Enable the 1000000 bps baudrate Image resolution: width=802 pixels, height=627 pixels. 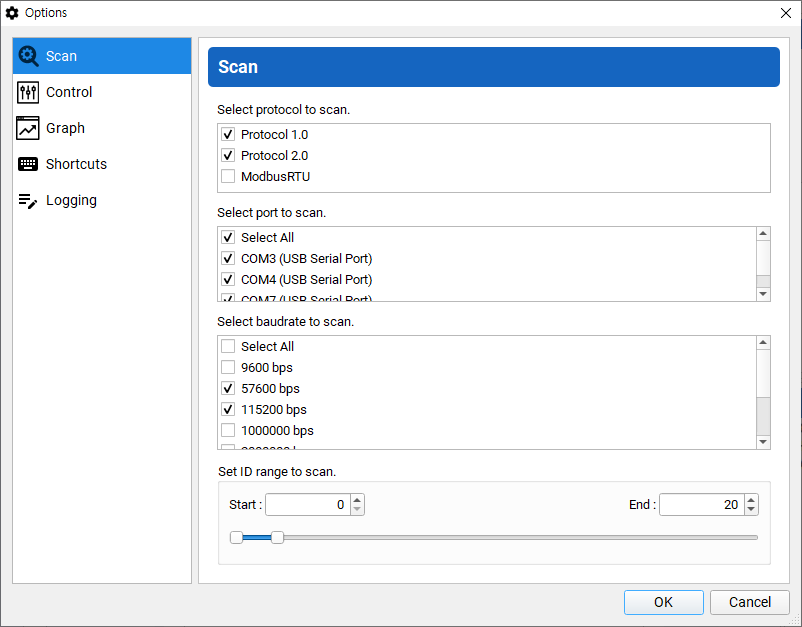(x=228, y=430)
